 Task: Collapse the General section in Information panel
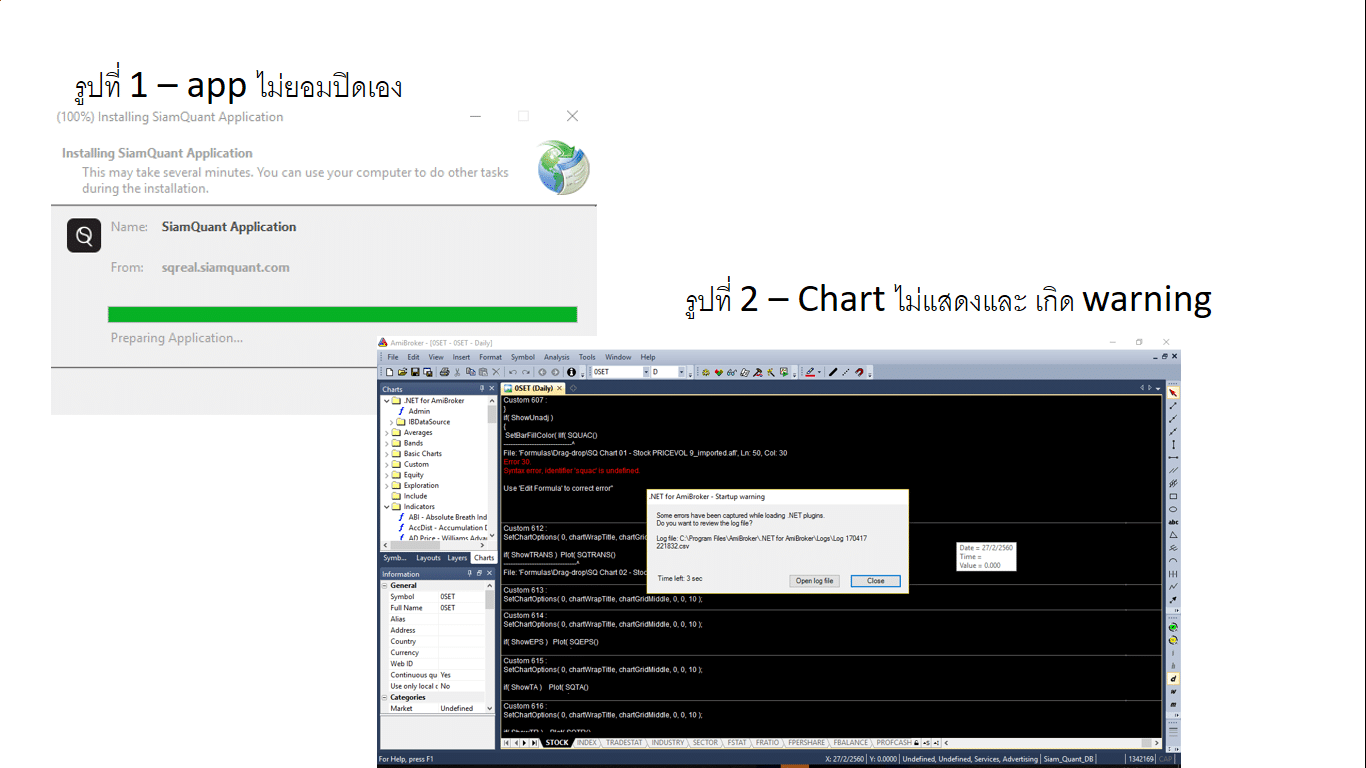[385, 586]
